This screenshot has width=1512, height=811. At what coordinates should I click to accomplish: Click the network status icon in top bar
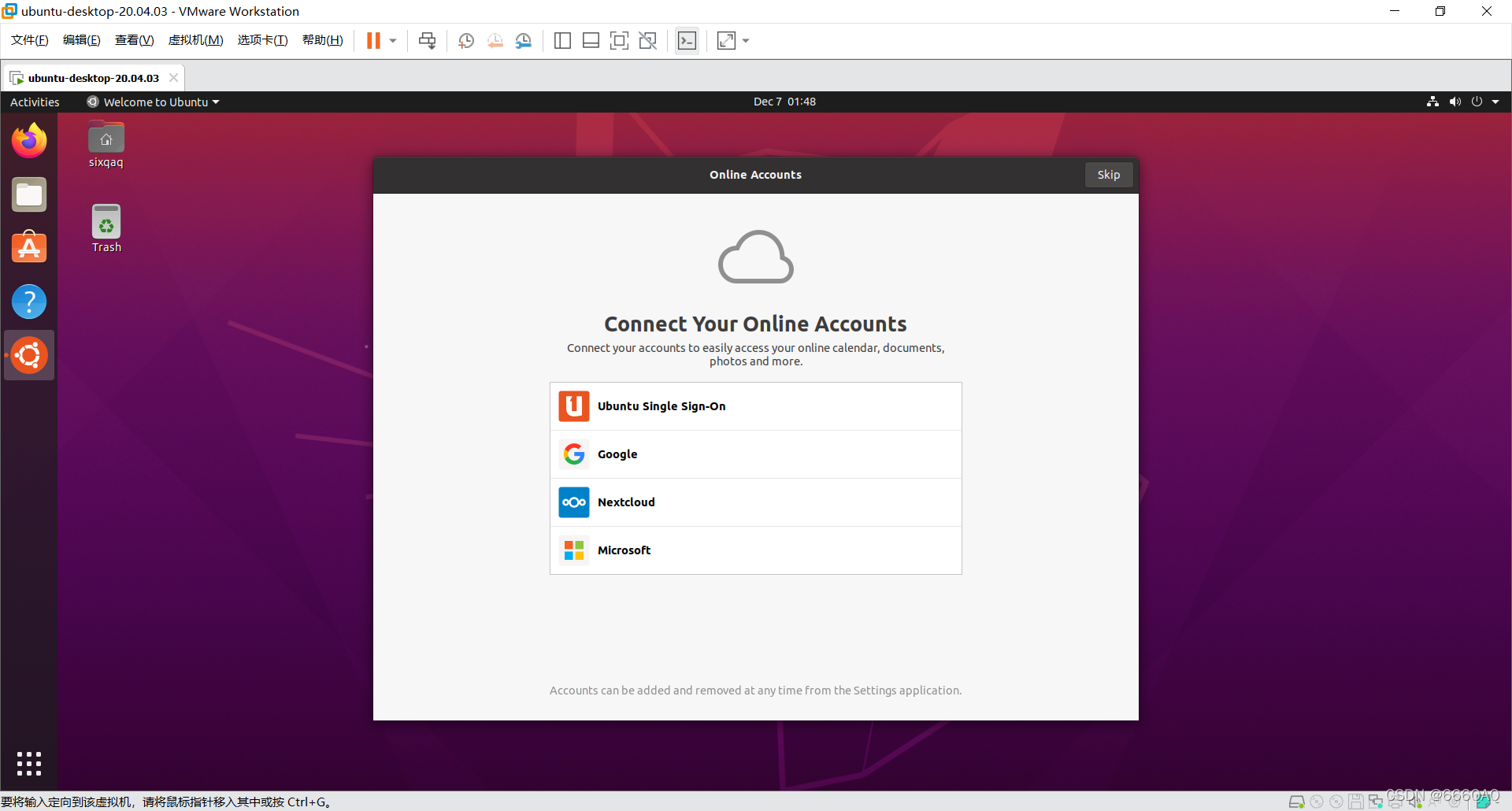[x=1432, y=102]
